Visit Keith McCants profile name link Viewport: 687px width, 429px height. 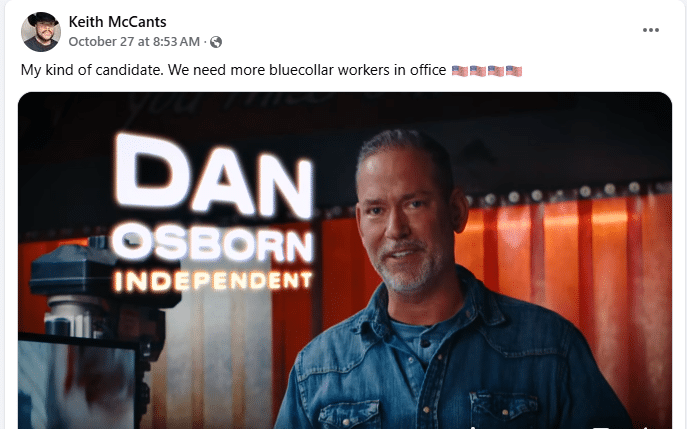[x=117, y=21]
